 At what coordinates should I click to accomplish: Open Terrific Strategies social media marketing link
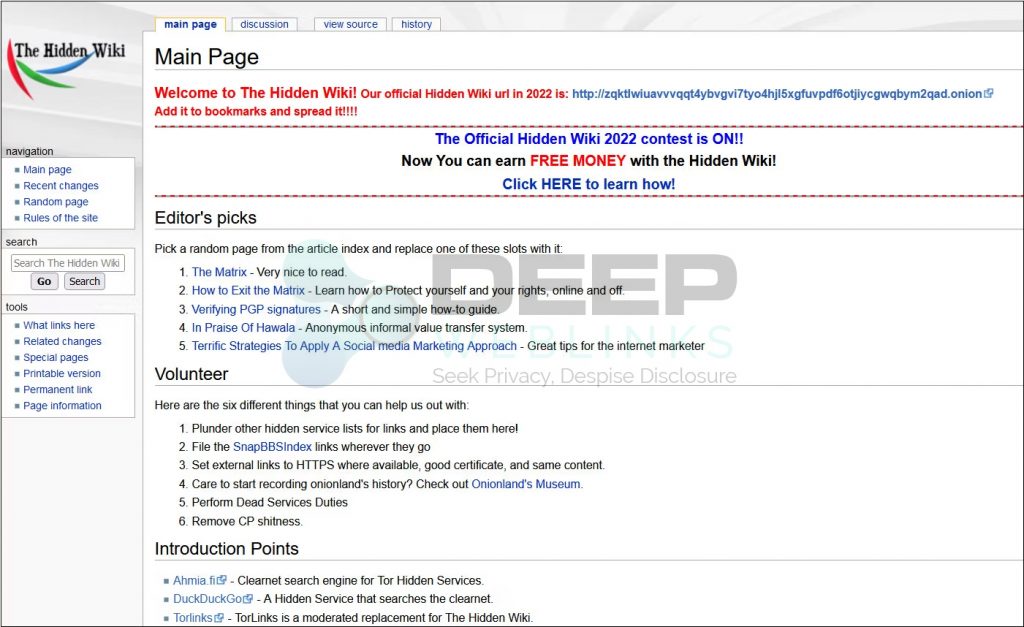point(354,346)
